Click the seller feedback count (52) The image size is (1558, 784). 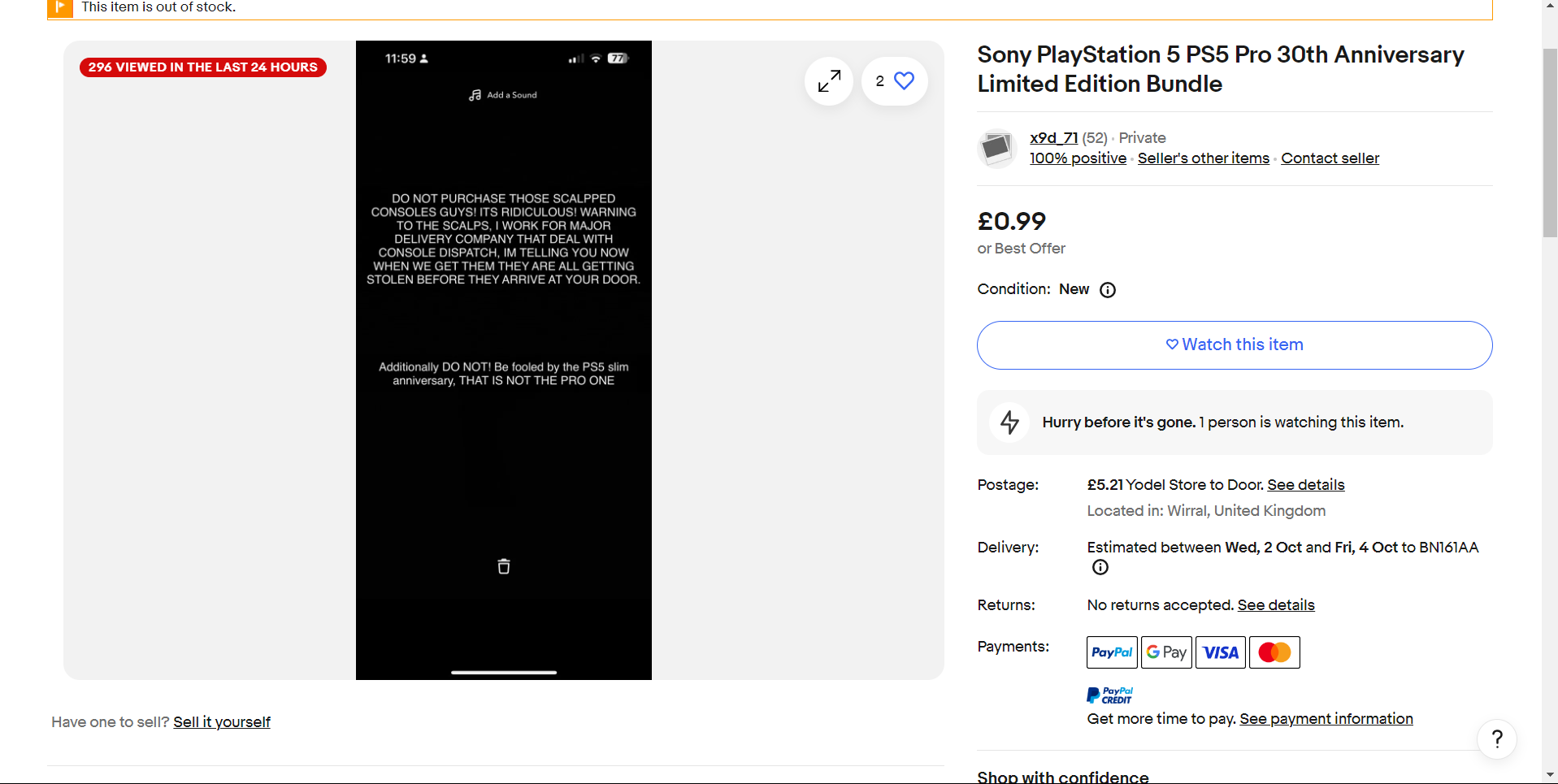click(x=1095, y=138)
